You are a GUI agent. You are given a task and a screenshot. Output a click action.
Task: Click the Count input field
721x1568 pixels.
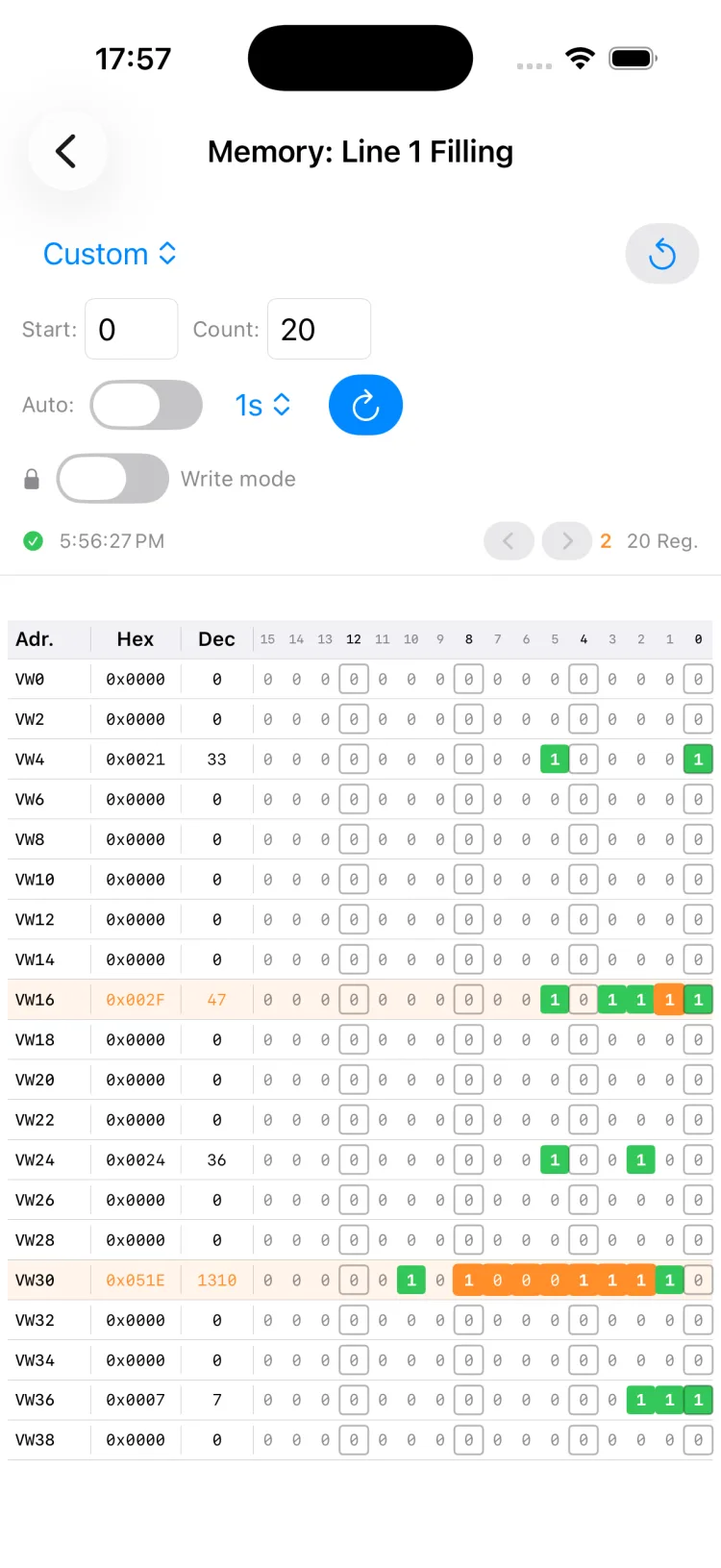[319, 329]
